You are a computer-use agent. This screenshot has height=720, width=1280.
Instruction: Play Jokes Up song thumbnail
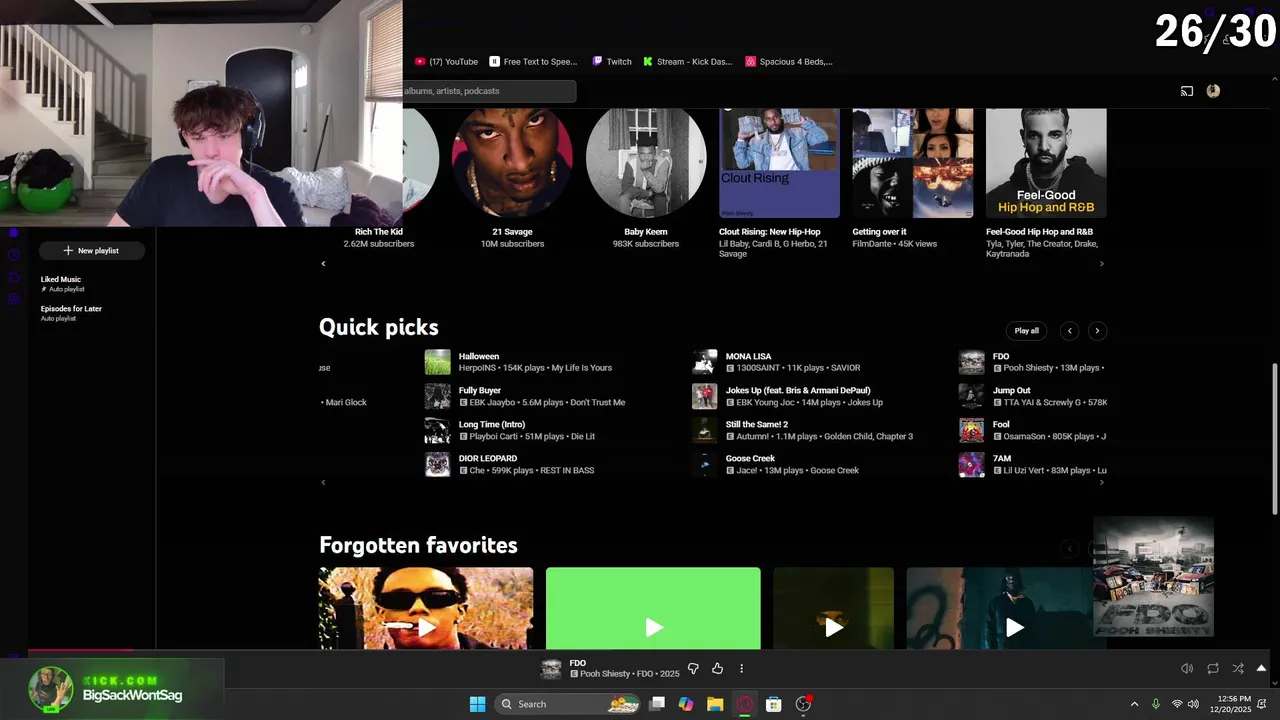(704, 396)
